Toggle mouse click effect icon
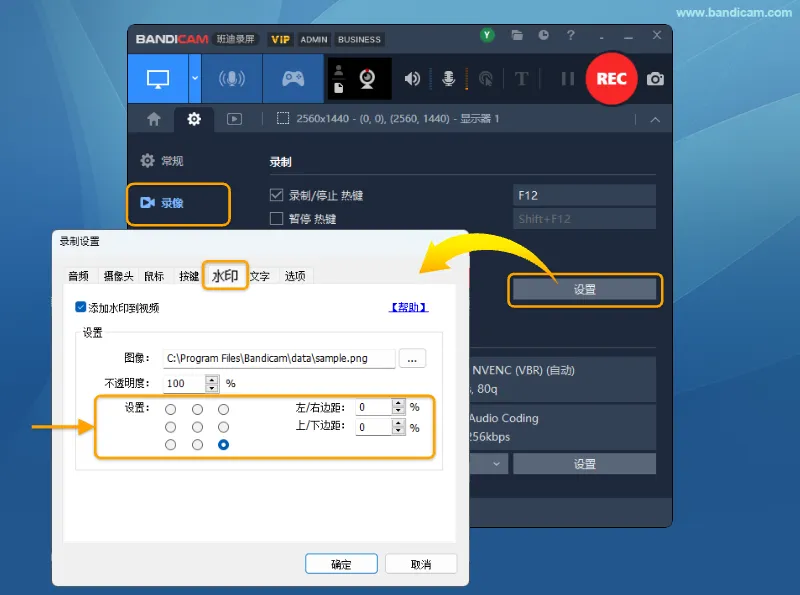 tap(486, 79)
